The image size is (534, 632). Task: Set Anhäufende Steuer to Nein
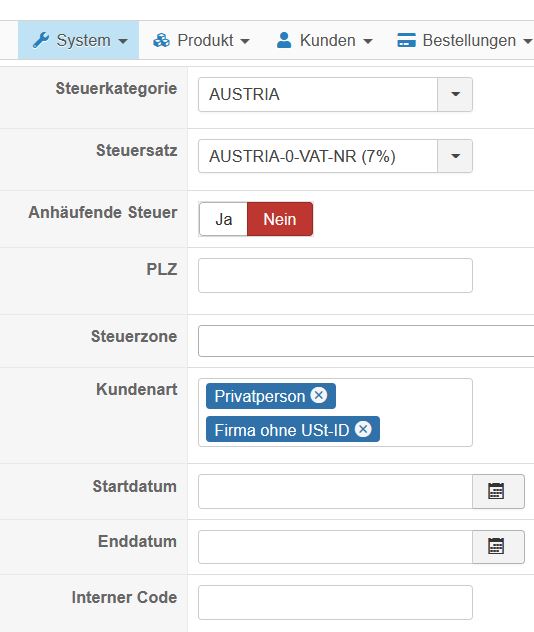point(280,219)
